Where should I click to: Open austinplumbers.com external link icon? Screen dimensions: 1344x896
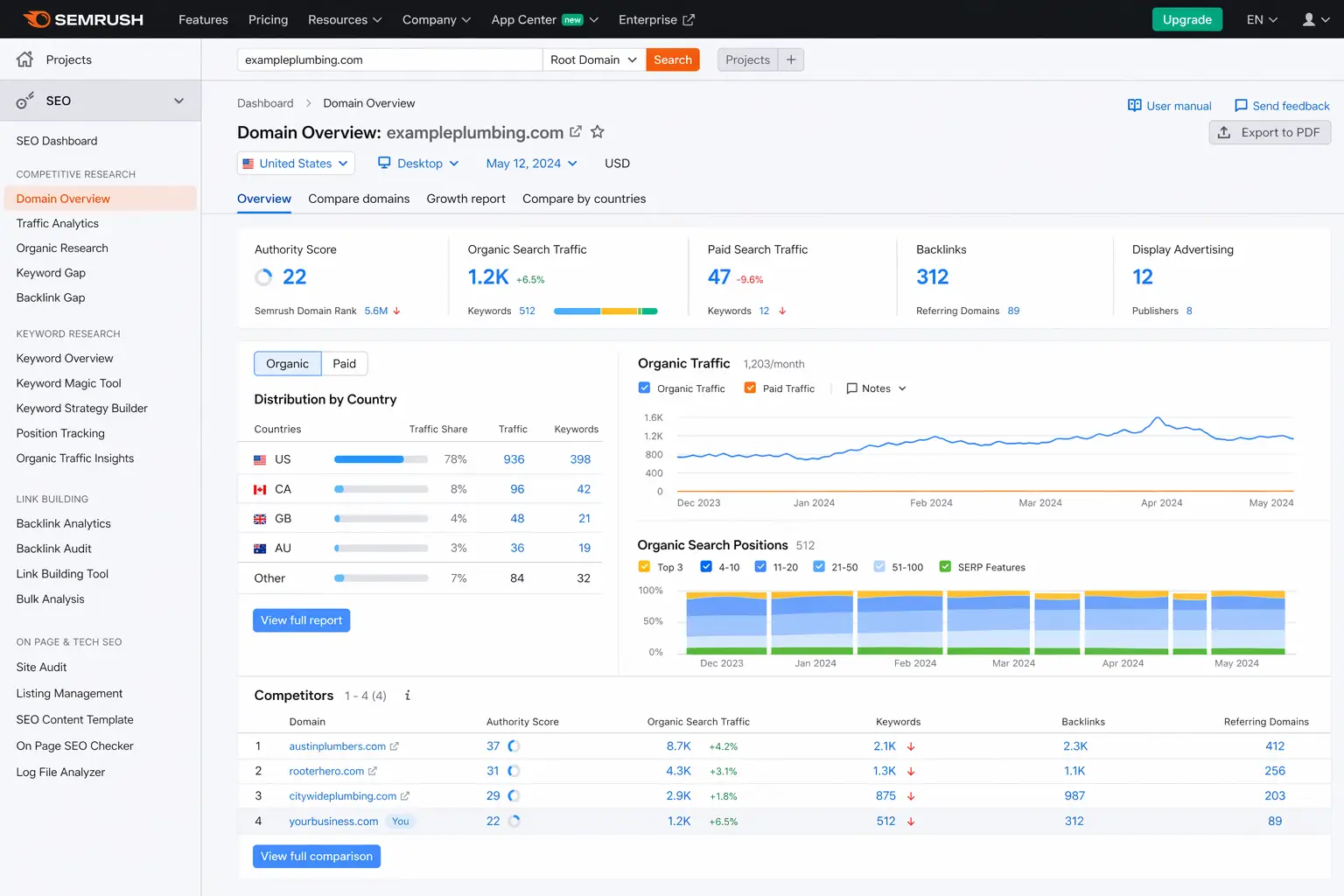(x=395, y=746)
